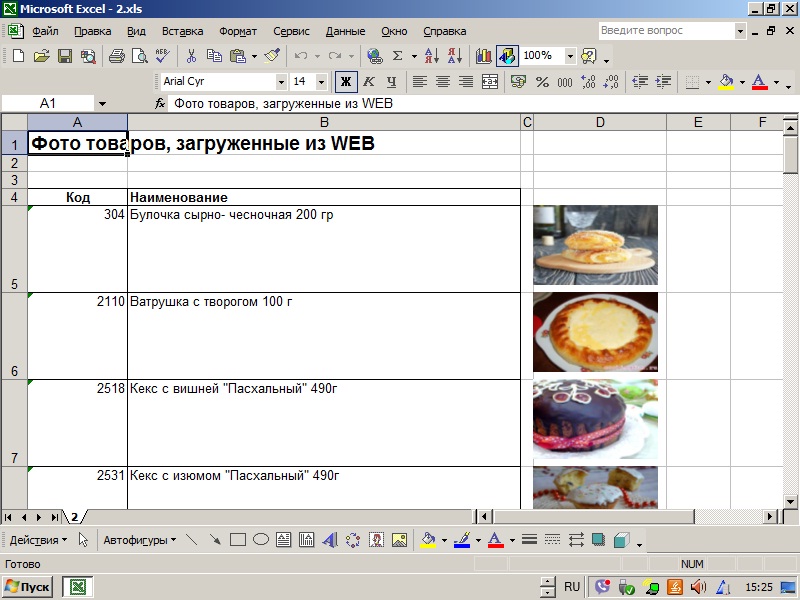The width and height of the screenshot is (800, 600).
Task: Toggle underline formatting (Ч)
Action: pos(391,82)
